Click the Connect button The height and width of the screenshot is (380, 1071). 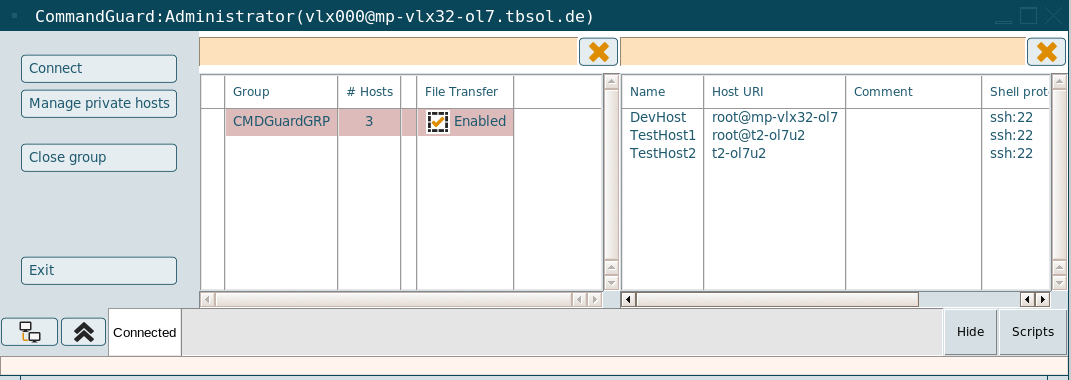[99, 68]
